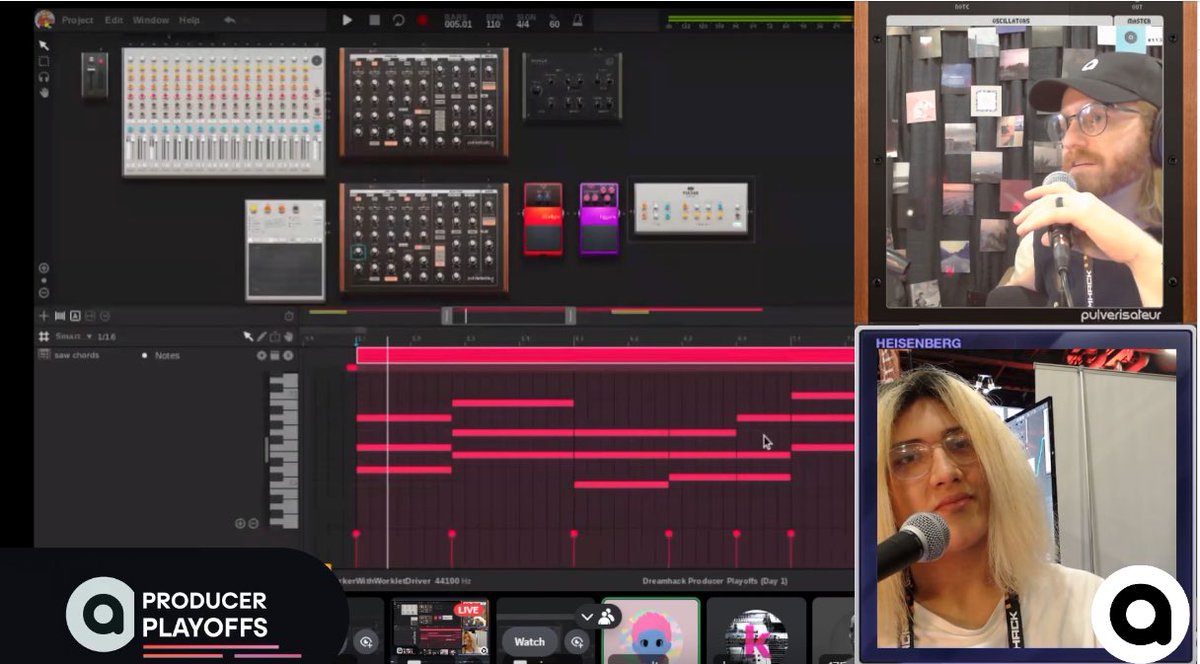Screen dimensions: 1200x664
Task: Click the white device with dark pad
Action: (x=285, y=250)
